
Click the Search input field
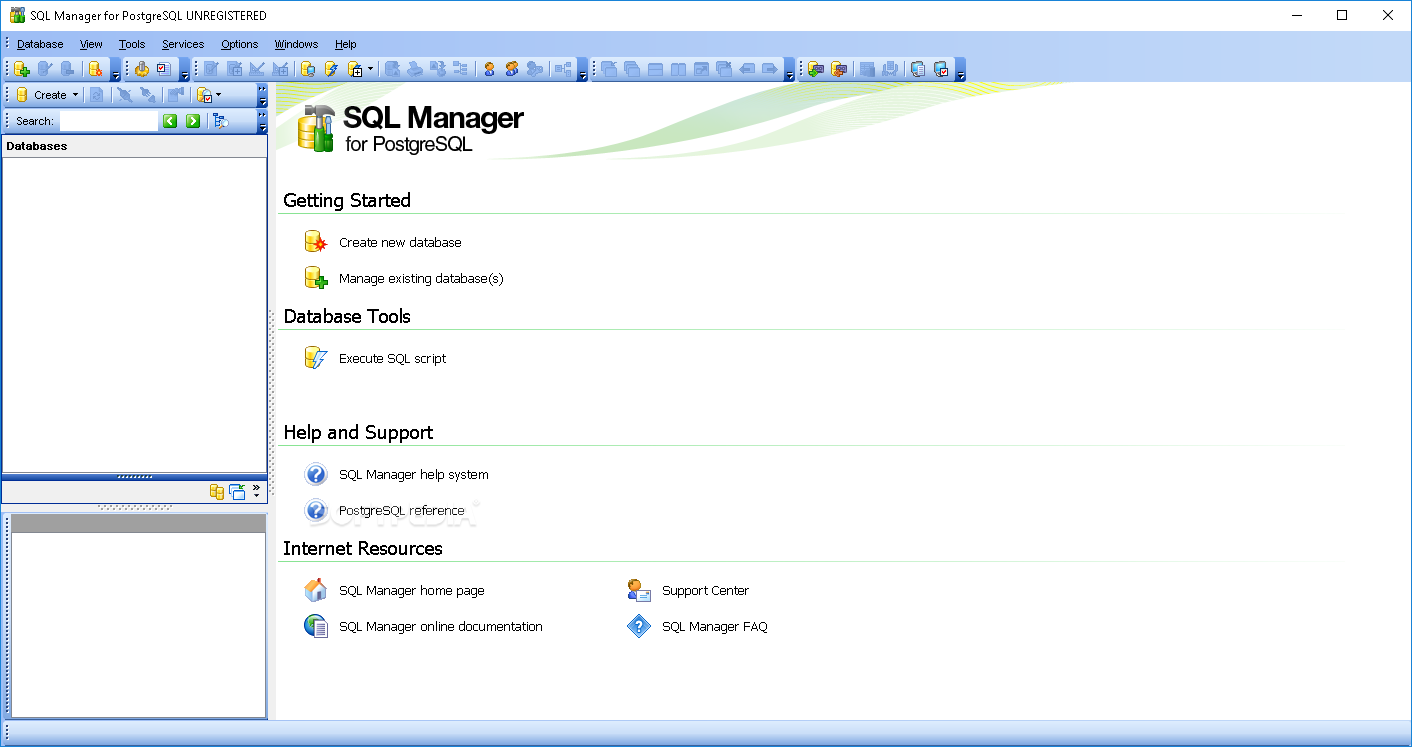tap(109, 121)
